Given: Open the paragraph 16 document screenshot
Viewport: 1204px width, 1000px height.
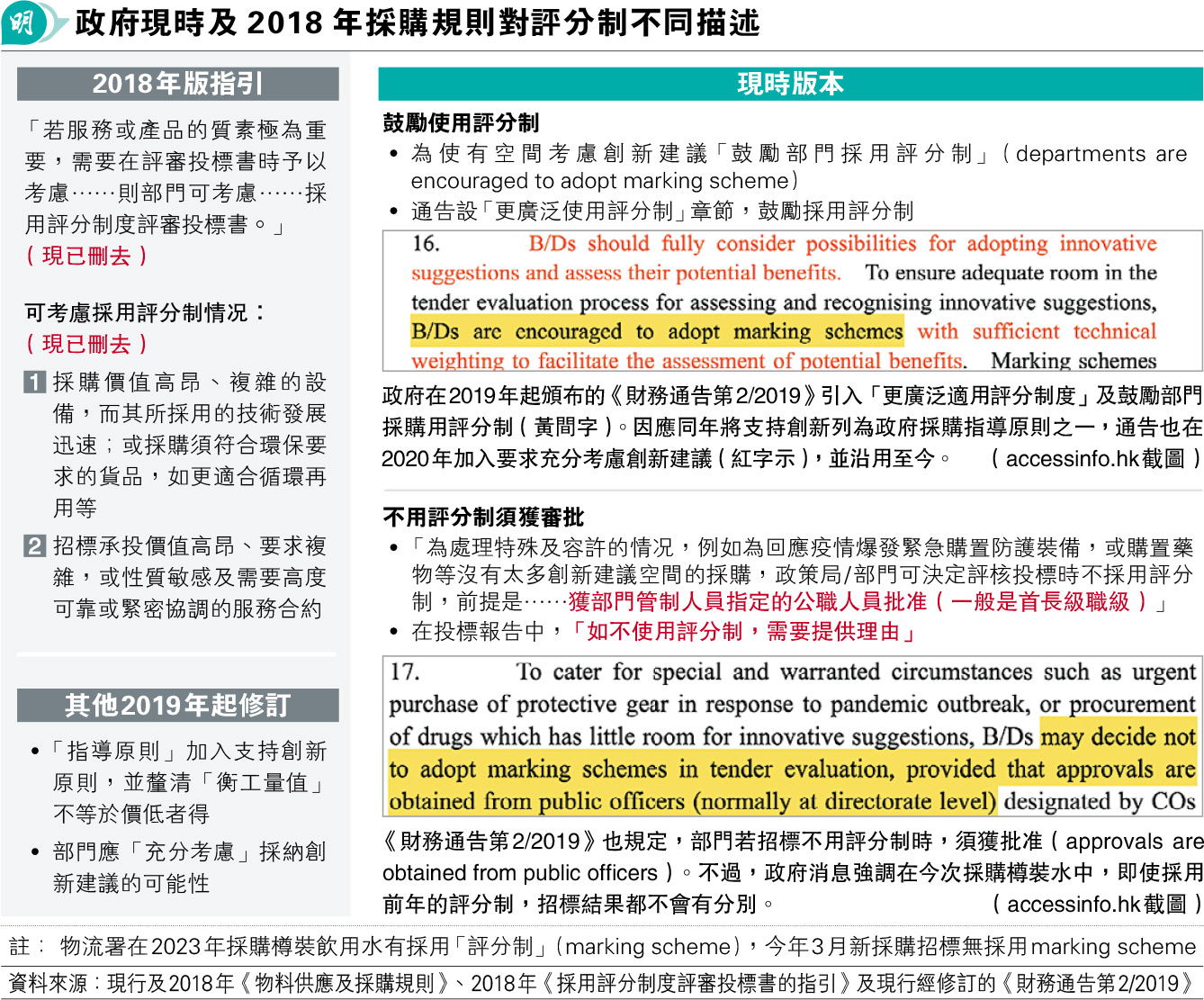Looking at the screenshot, I should click(792, 302).
